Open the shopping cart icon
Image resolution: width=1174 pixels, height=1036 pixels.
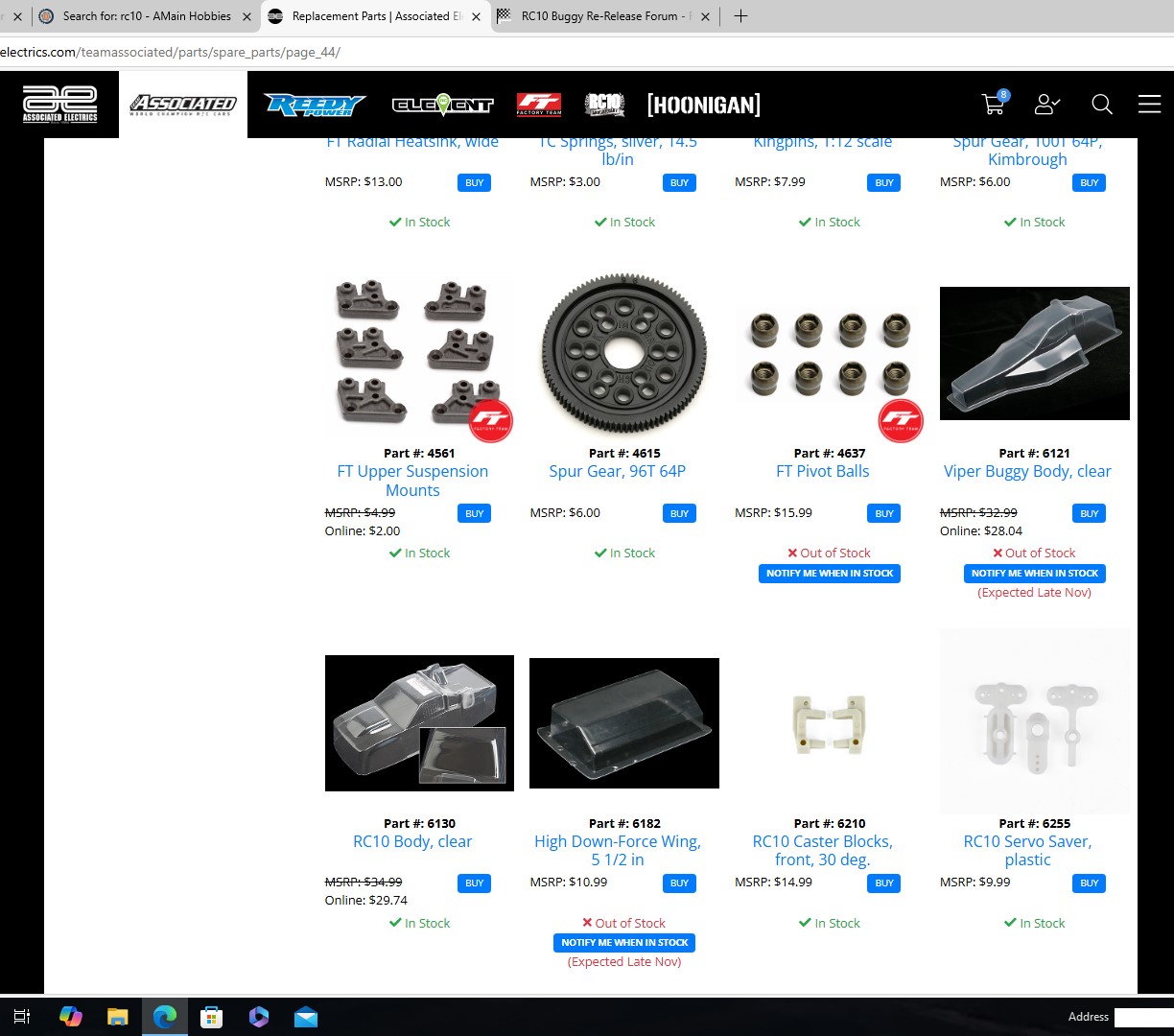click(x=996, y=103)
